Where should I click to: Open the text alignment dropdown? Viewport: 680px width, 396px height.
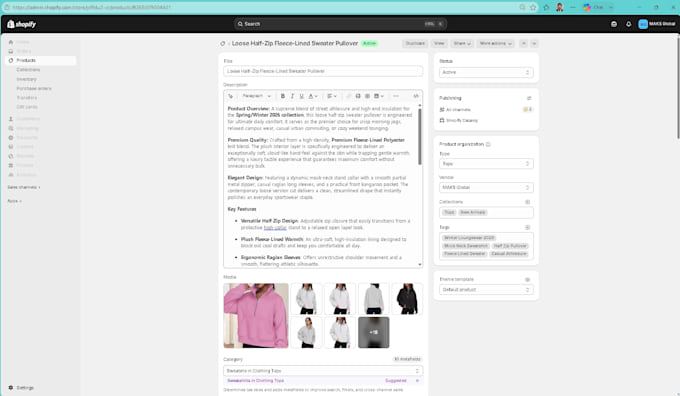coord(332,96)
